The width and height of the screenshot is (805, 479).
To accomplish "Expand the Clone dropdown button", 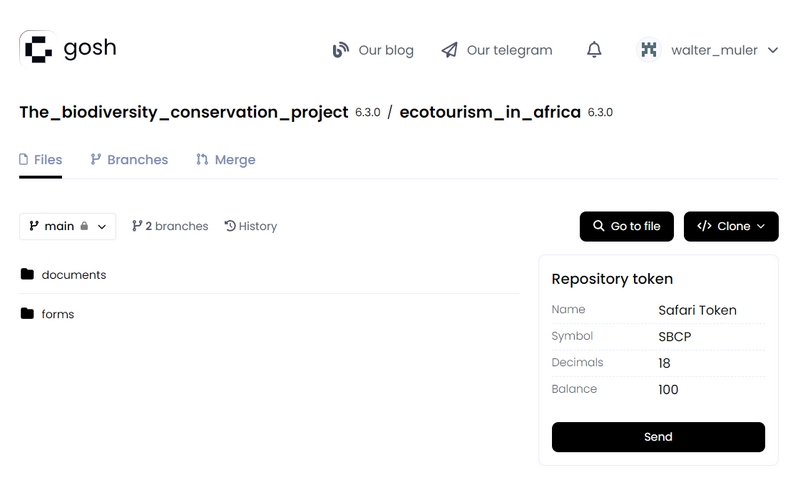I will point(731,226).
